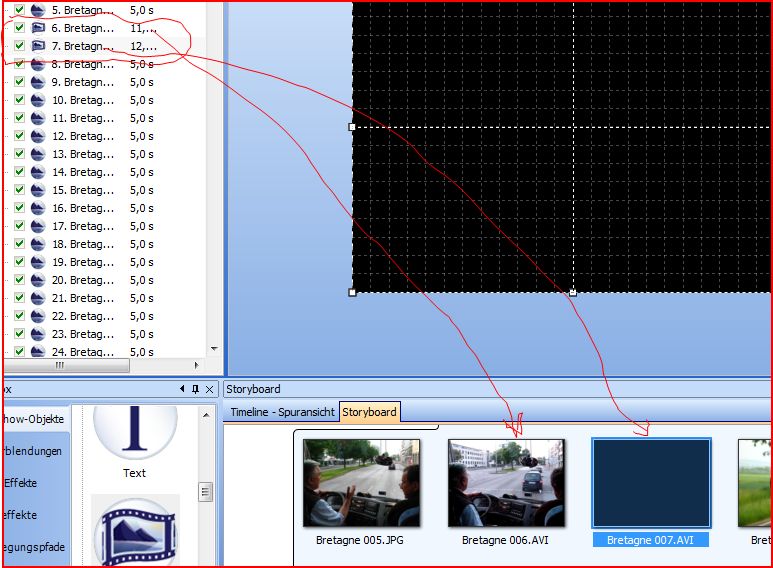Toggle the checkbox for item 12. Bretagne

point(19,136)
